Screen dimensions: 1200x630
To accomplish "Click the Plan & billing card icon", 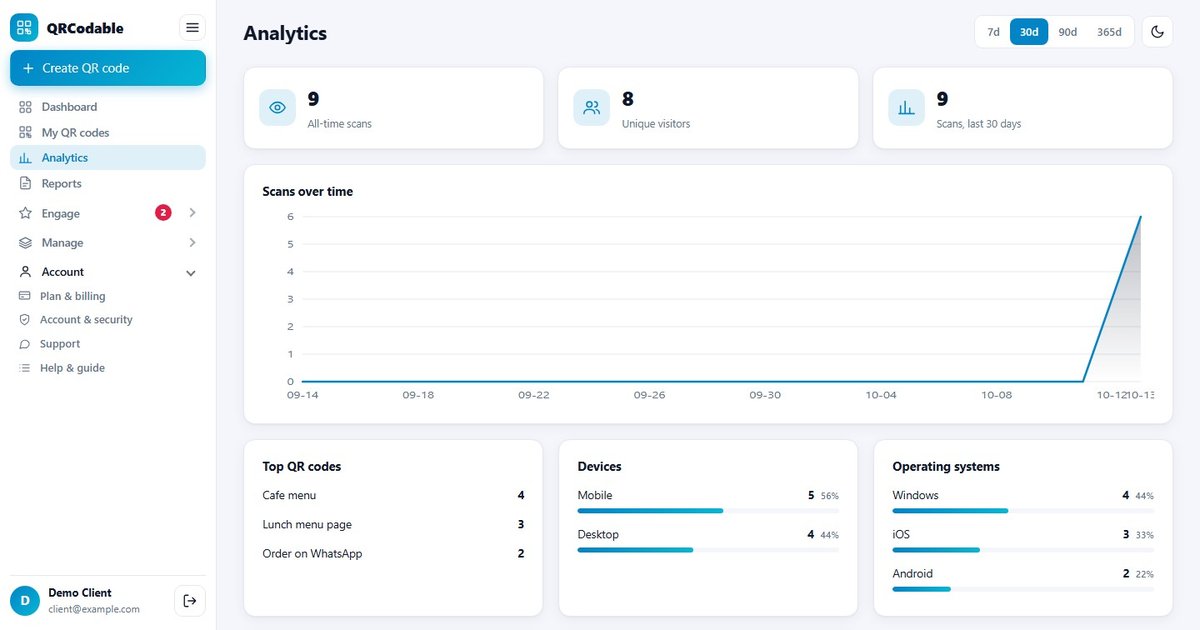I will 25,296.
